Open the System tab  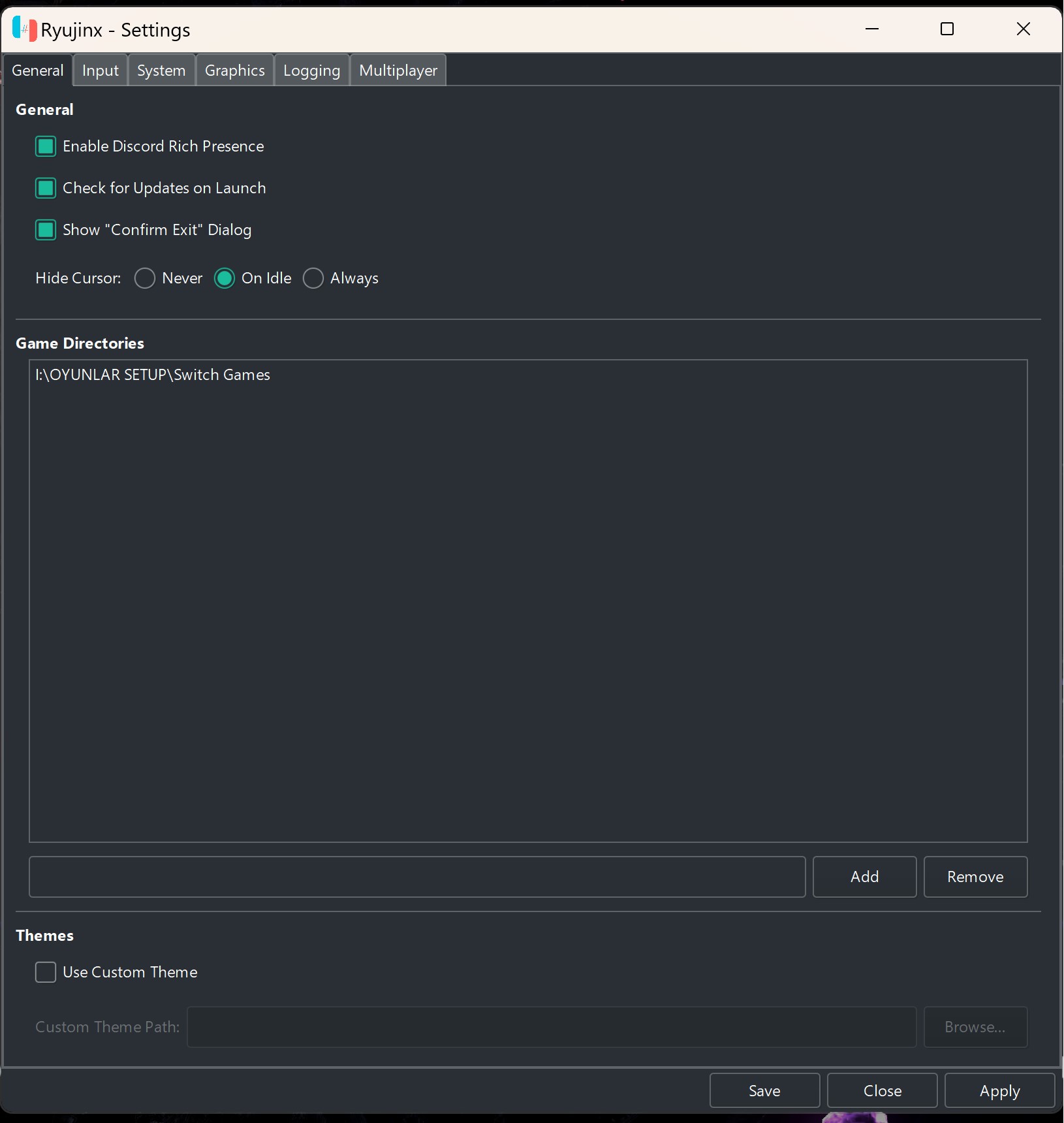[161, 70]
